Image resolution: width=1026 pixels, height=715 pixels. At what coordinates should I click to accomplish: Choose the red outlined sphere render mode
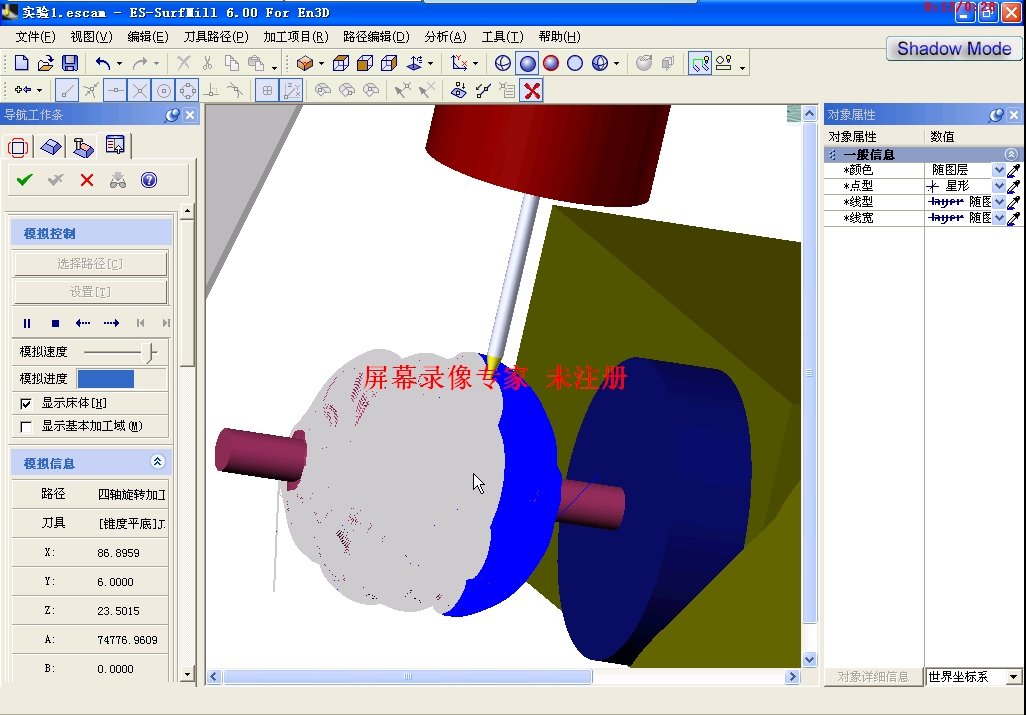551,63
